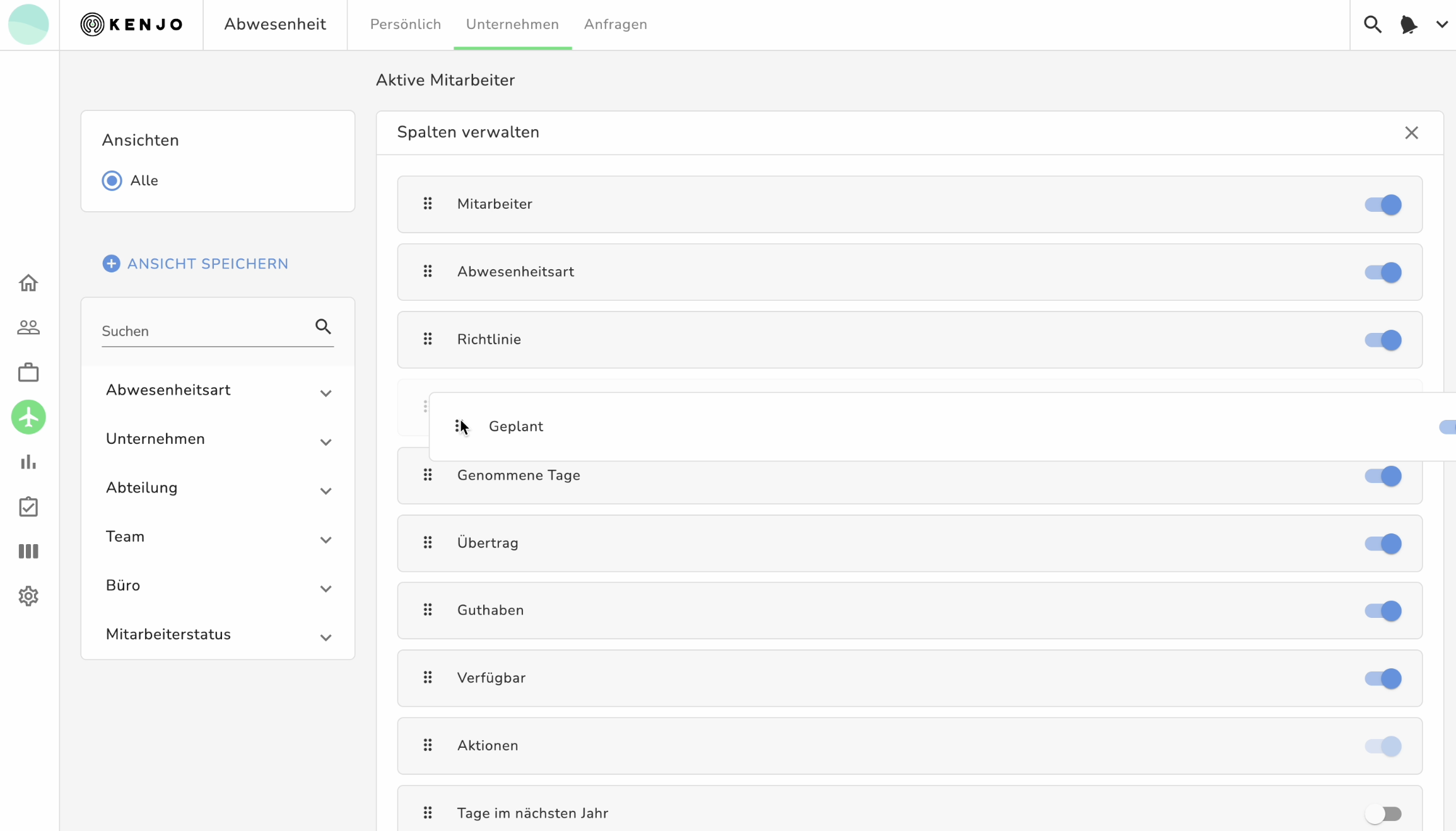Disable the Richtlinie column toggle
1456x831 pixels.
[1383, 340]
